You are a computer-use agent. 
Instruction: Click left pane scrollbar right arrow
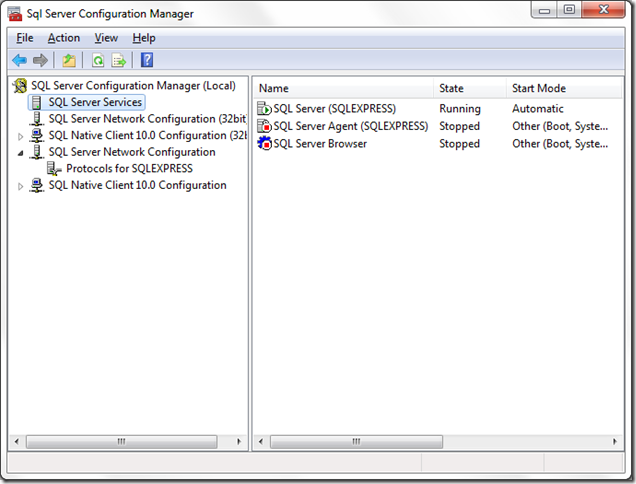point(239,441)
